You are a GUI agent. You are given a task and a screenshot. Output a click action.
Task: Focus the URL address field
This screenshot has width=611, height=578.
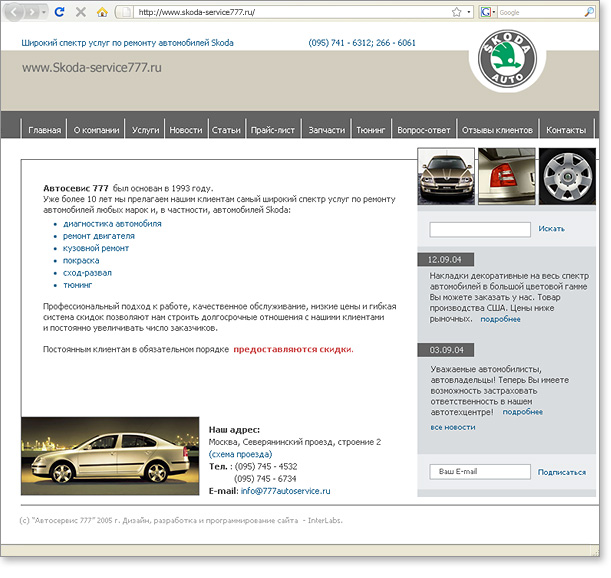point(292,12)
